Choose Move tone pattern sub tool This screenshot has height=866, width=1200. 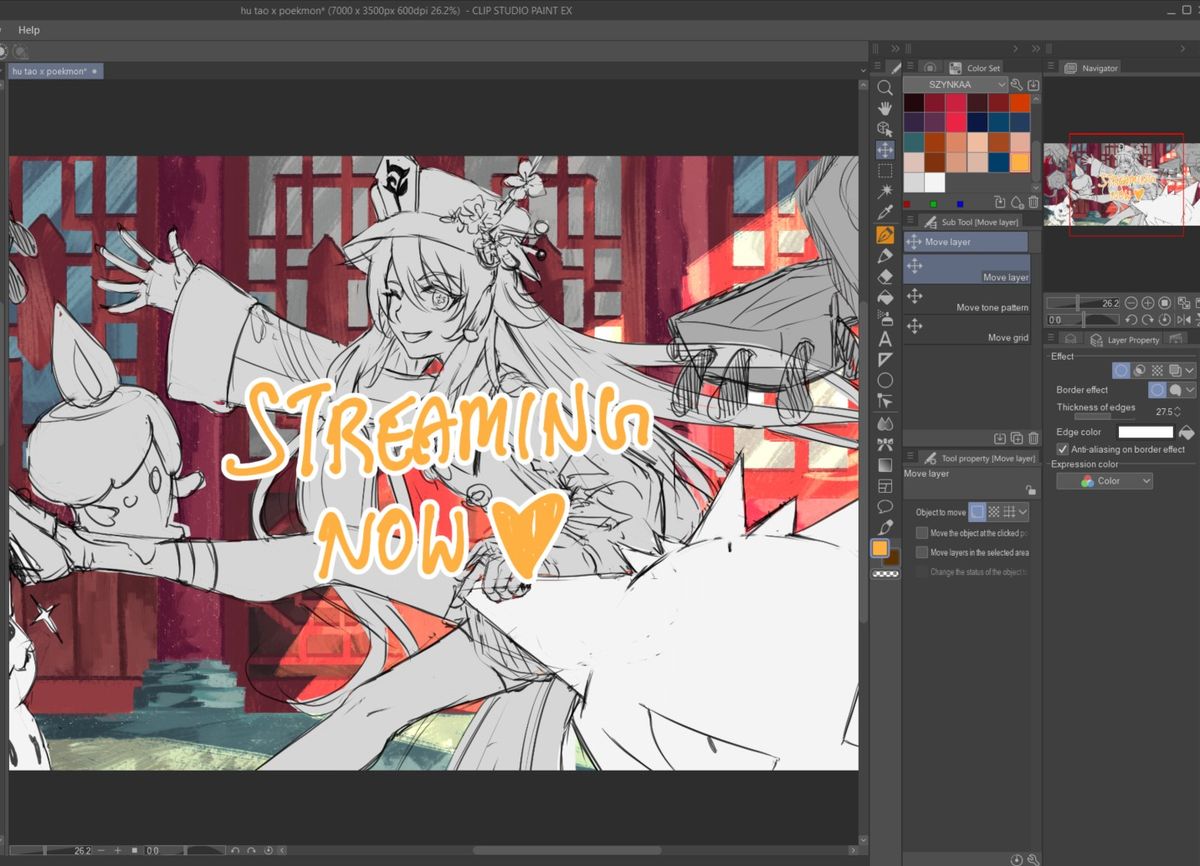966,300
